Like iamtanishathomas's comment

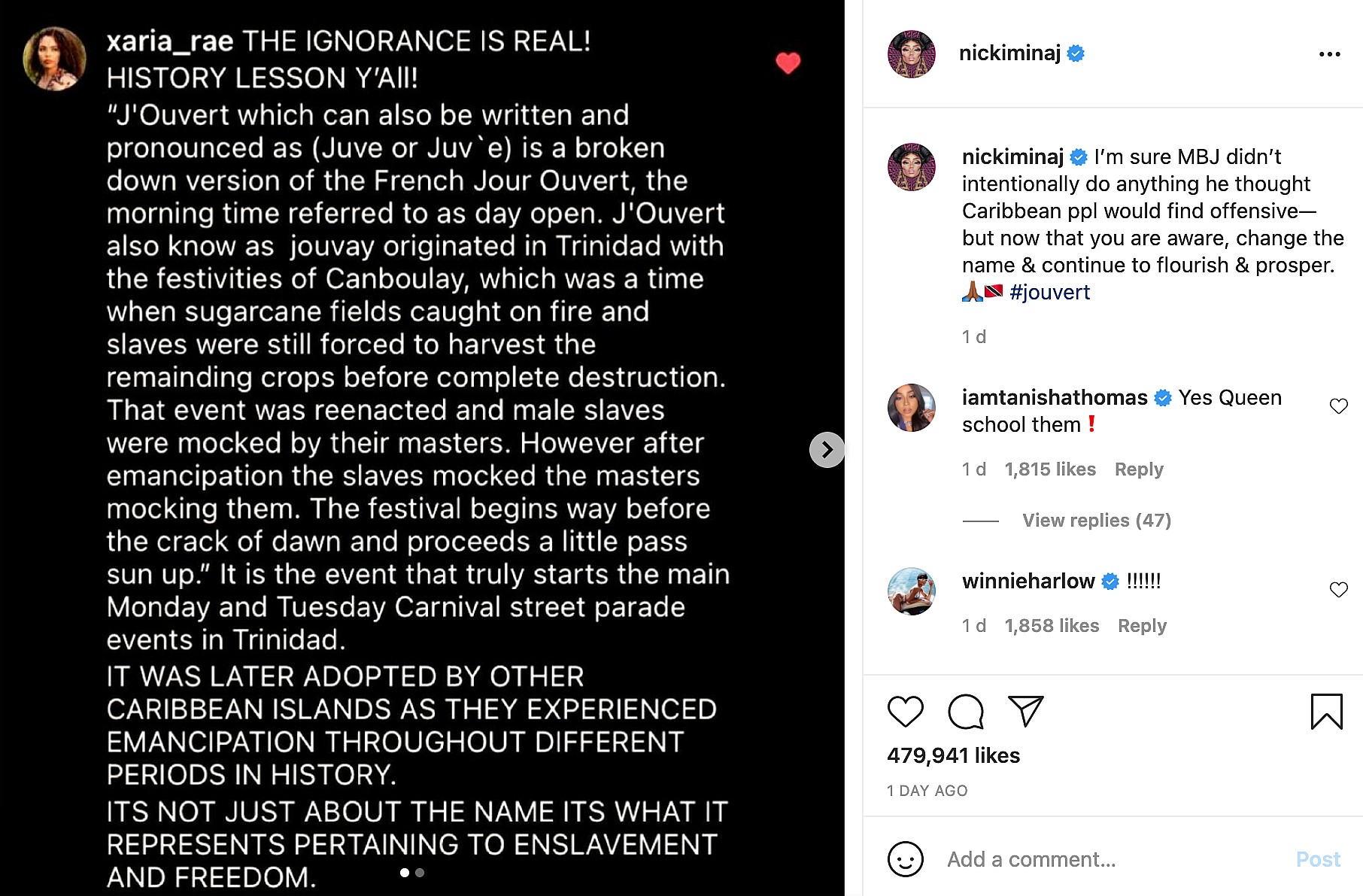[1338, 406]
